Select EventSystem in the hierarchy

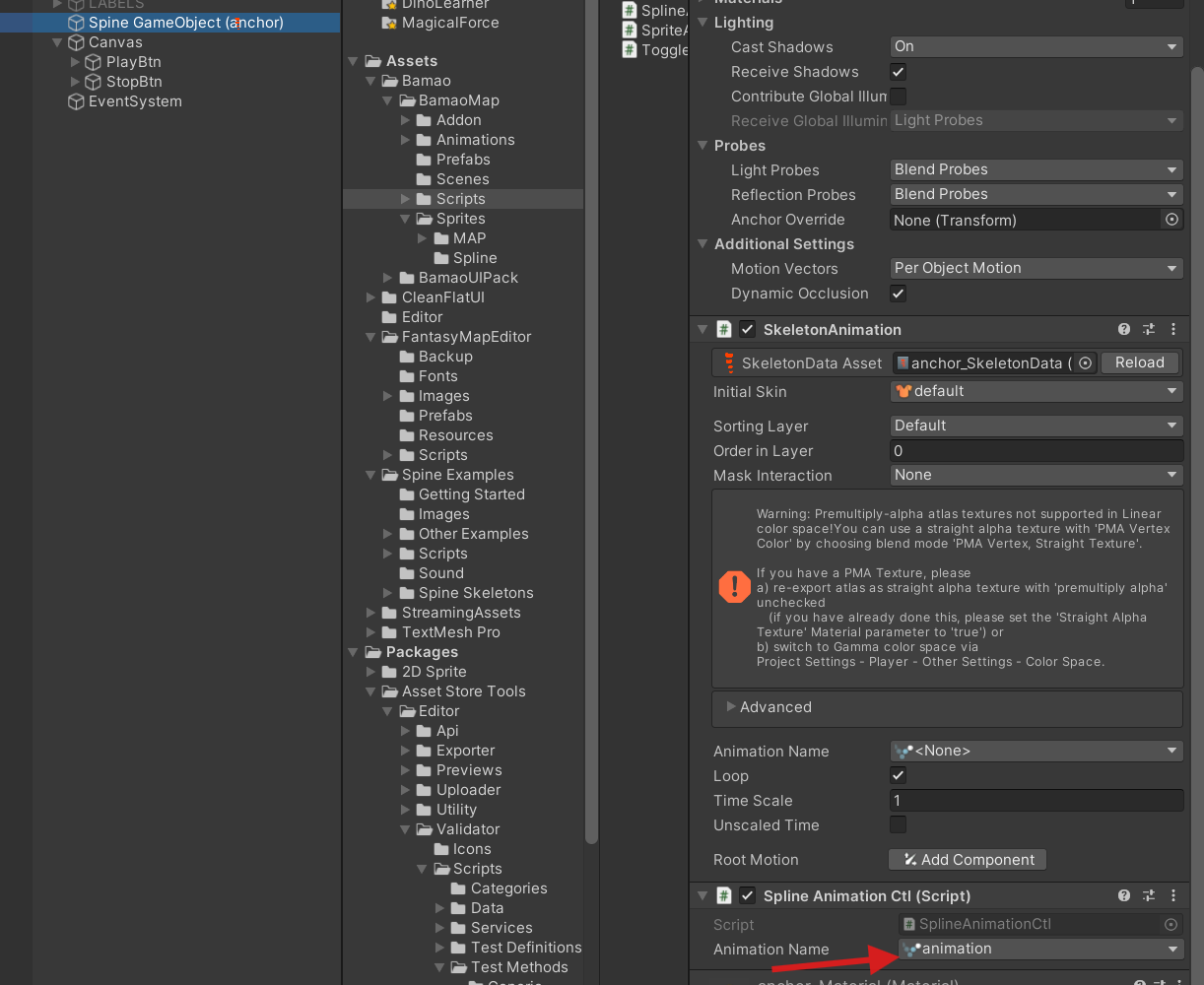tap(135, 101)
